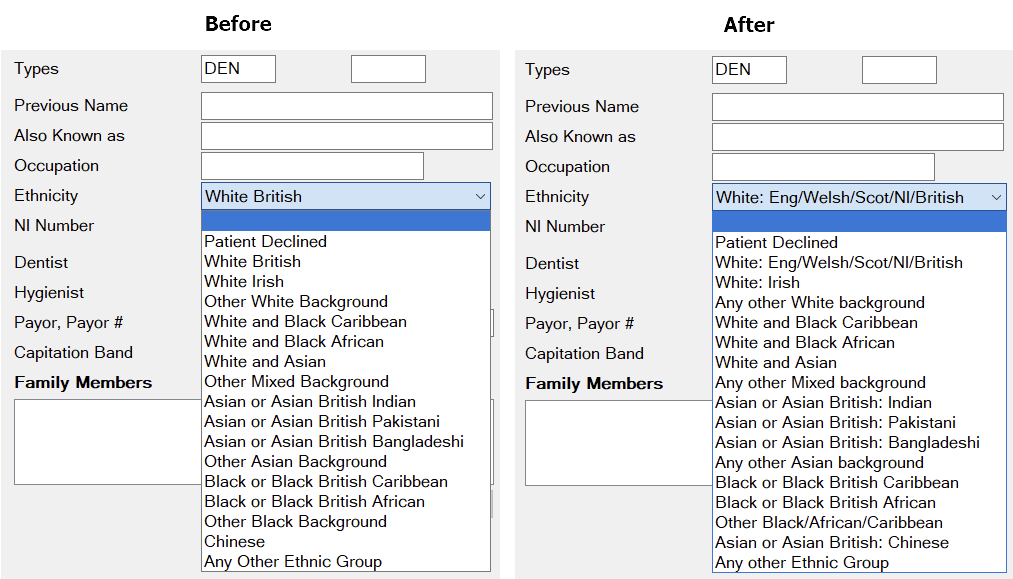
Task: Click DEN Types box in After panel
Action: tap(749, 70)
